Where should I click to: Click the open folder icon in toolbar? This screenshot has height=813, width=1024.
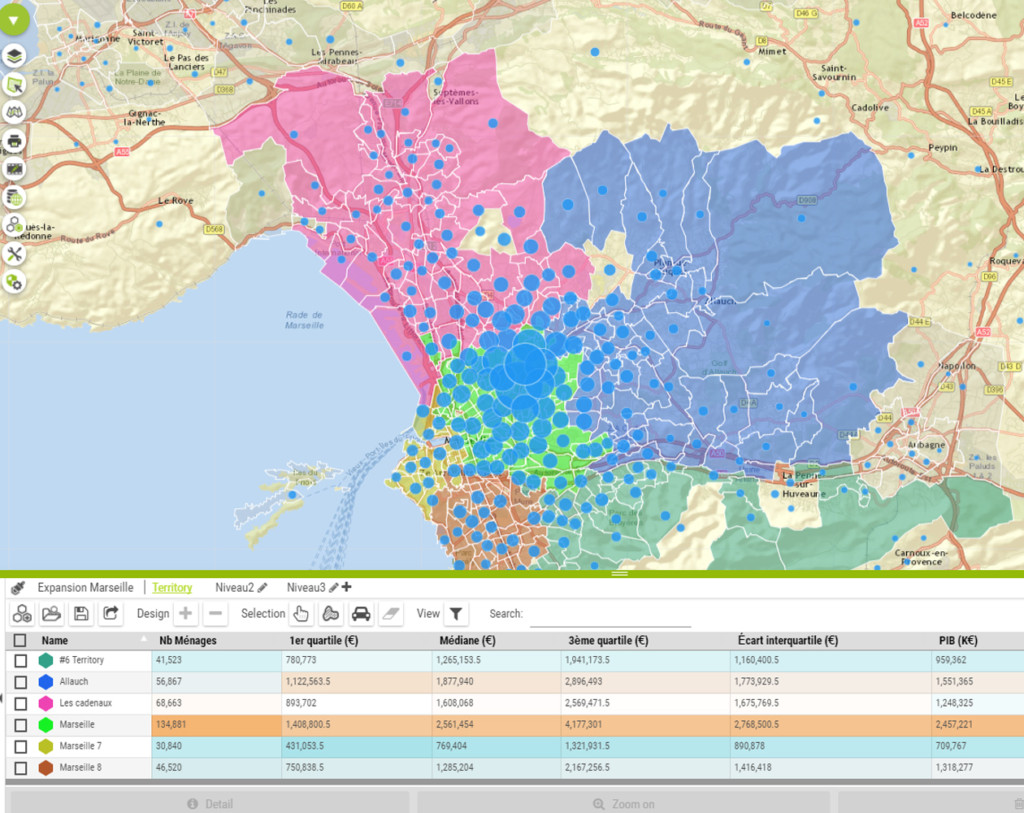click(x=51, y=613)
